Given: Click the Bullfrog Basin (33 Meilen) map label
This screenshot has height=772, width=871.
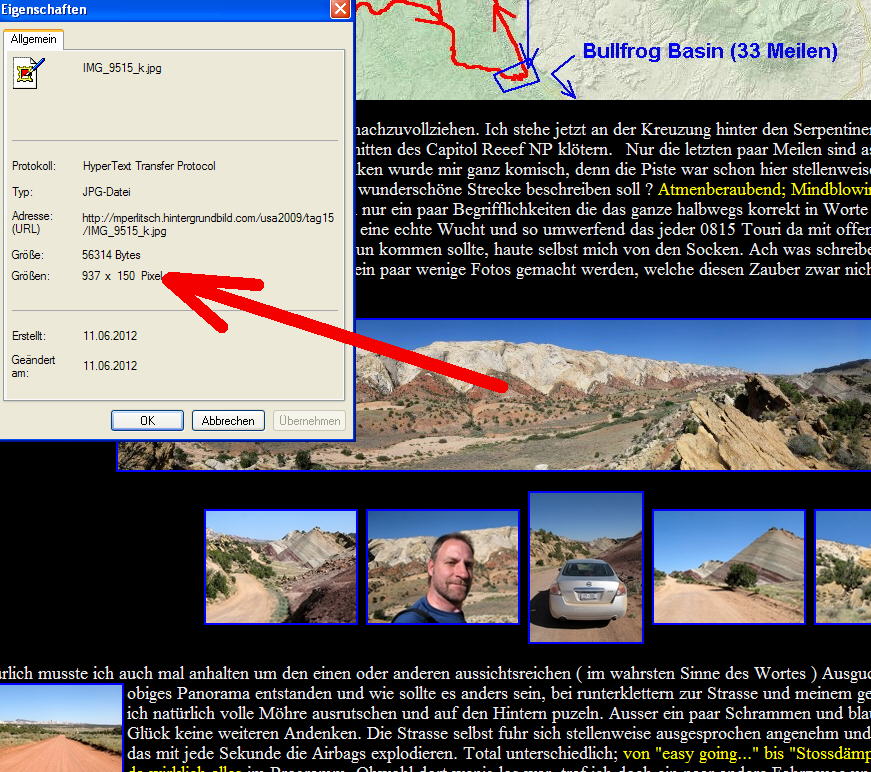Looking at the screenshot, I should [x=710, y=51].
